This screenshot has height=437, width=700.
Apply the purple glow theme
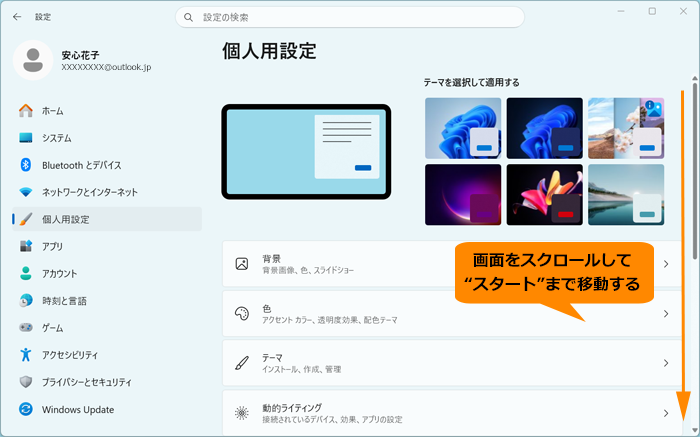click(x=463, y=195)
